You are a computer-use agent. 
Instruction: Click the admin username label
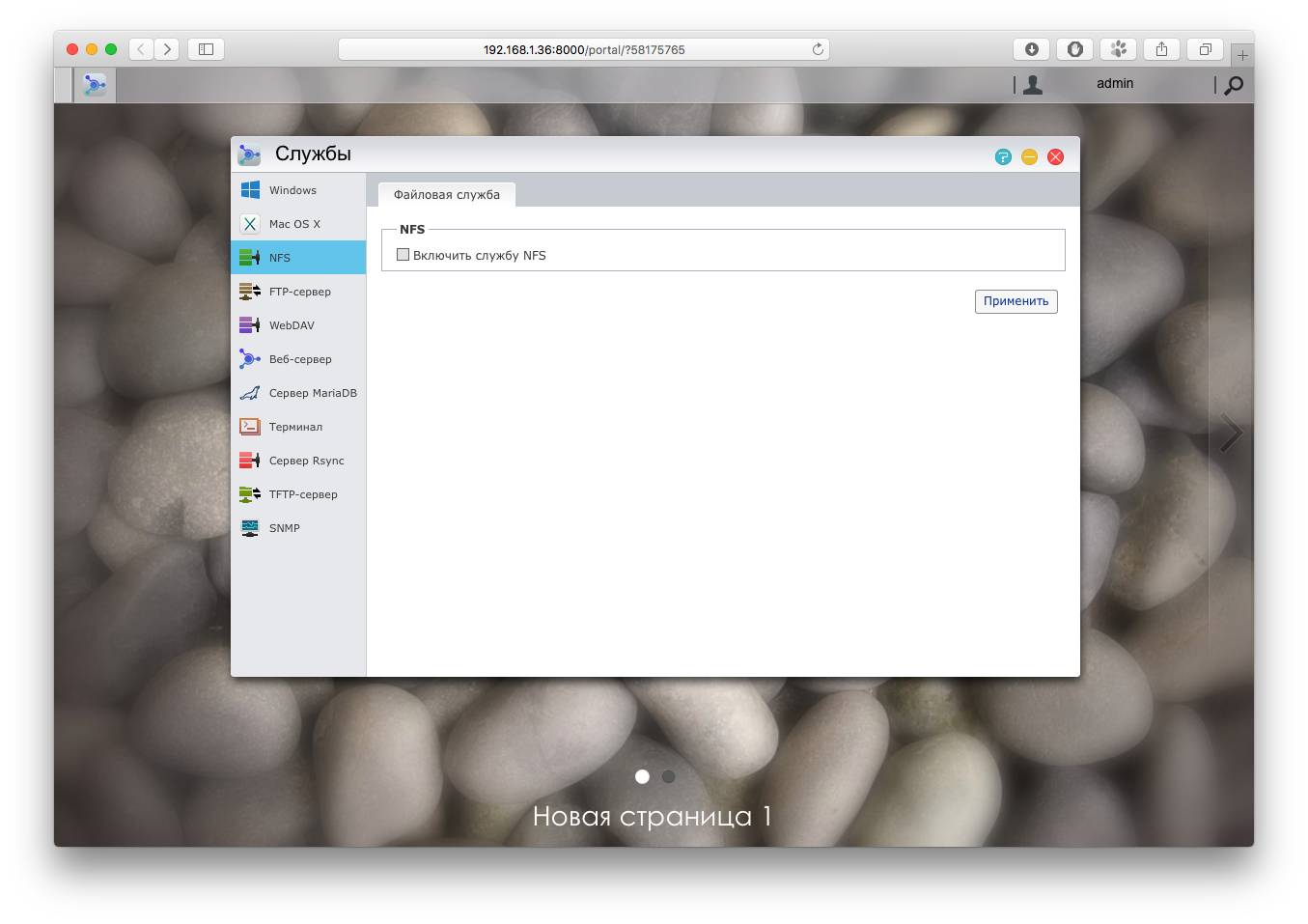pyautogui.click(x=1115, y=84)
